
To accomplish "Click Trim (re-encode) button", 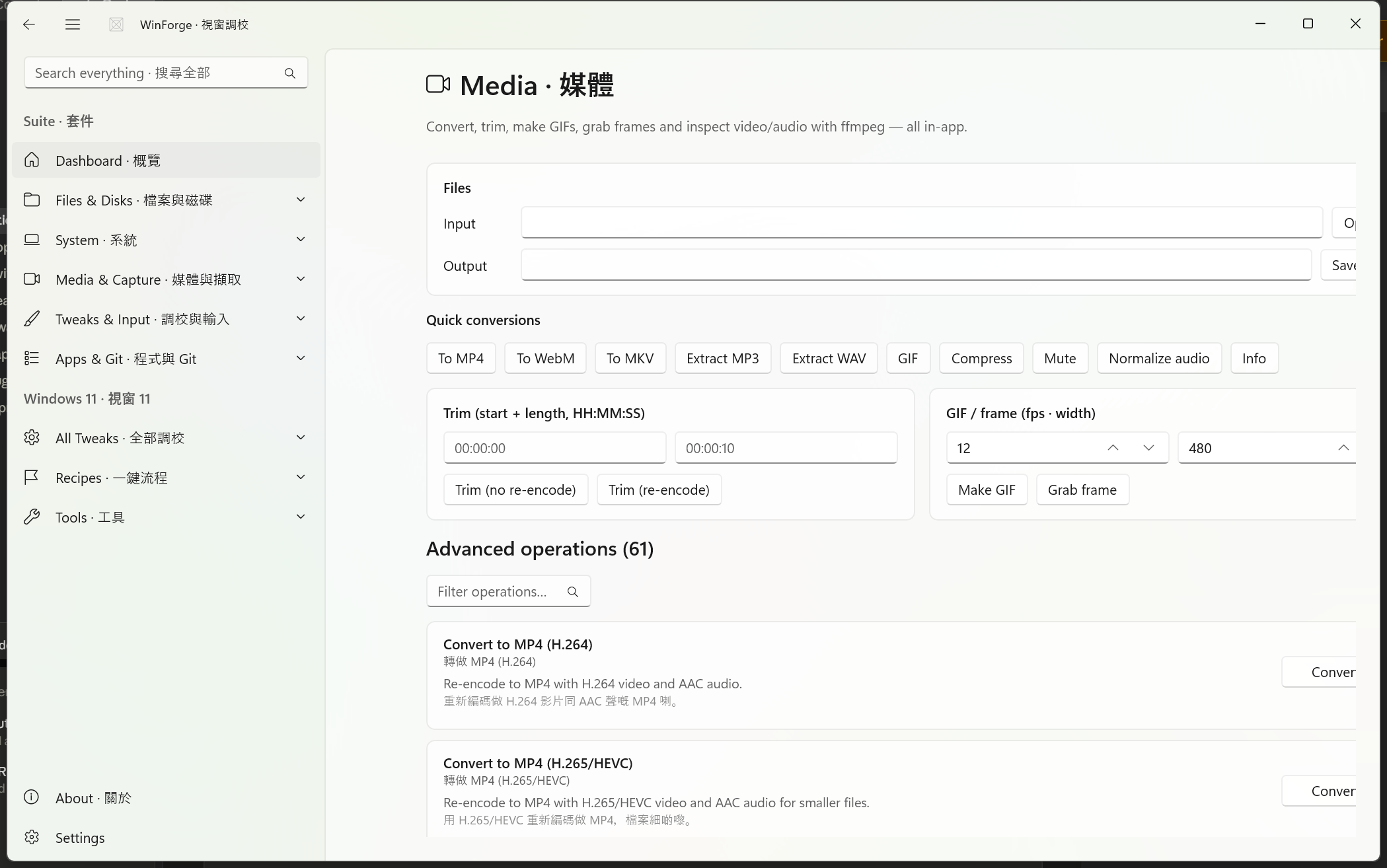I will pyautogui.click(x=659, y=489).
